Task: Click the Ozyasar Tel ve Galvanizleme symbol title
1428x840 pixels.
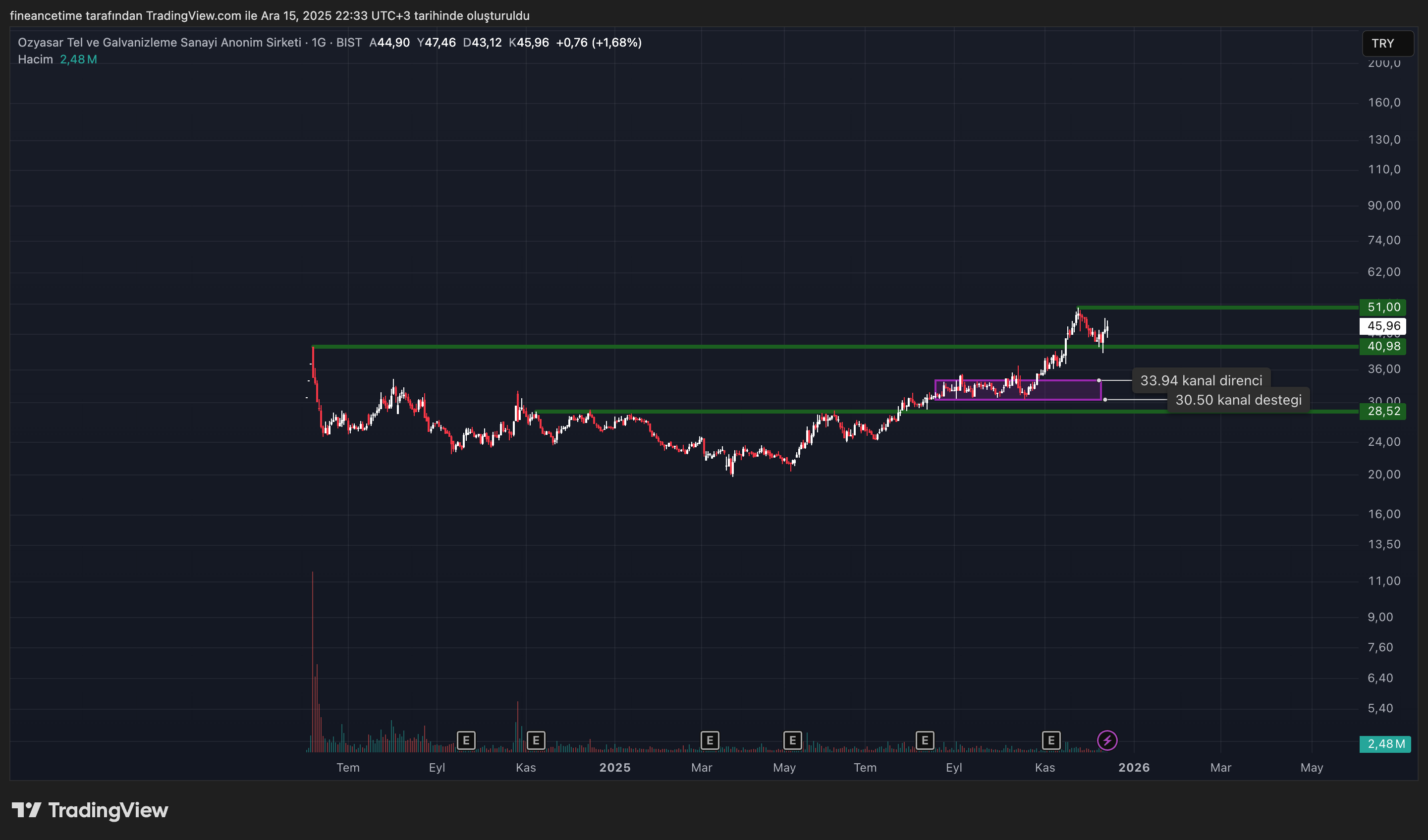Action: pyautogui.click(x=159, y=43)
